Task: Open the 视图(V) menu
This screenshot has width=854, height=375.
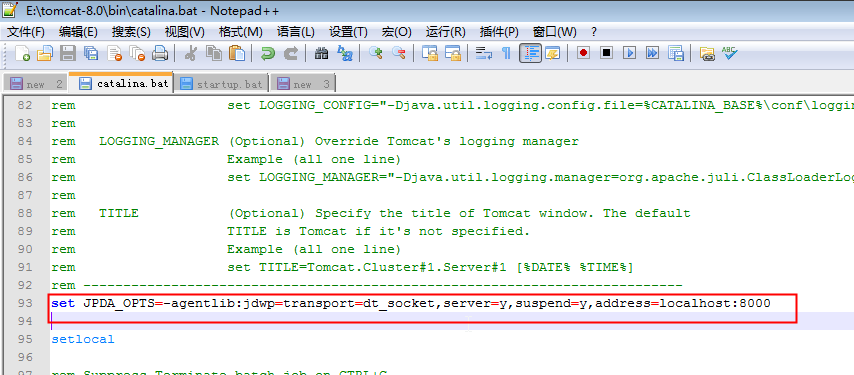Action: point(184,32)
